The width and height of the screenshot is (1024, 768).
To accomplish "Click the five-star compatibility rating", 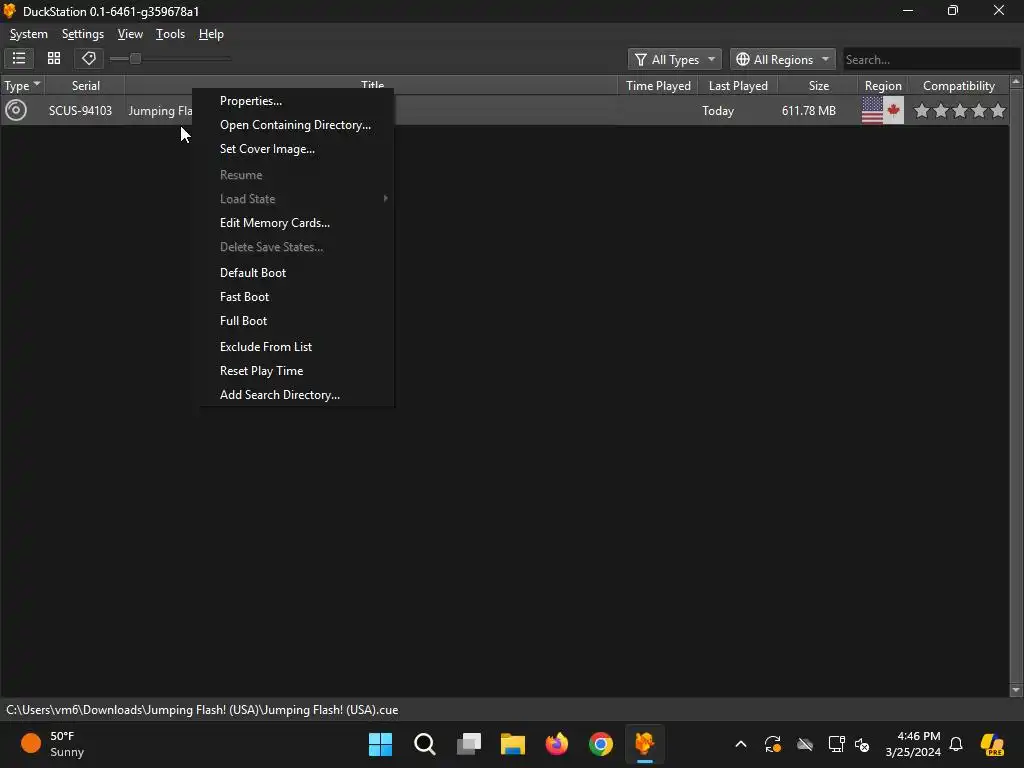I will point(959,111).
